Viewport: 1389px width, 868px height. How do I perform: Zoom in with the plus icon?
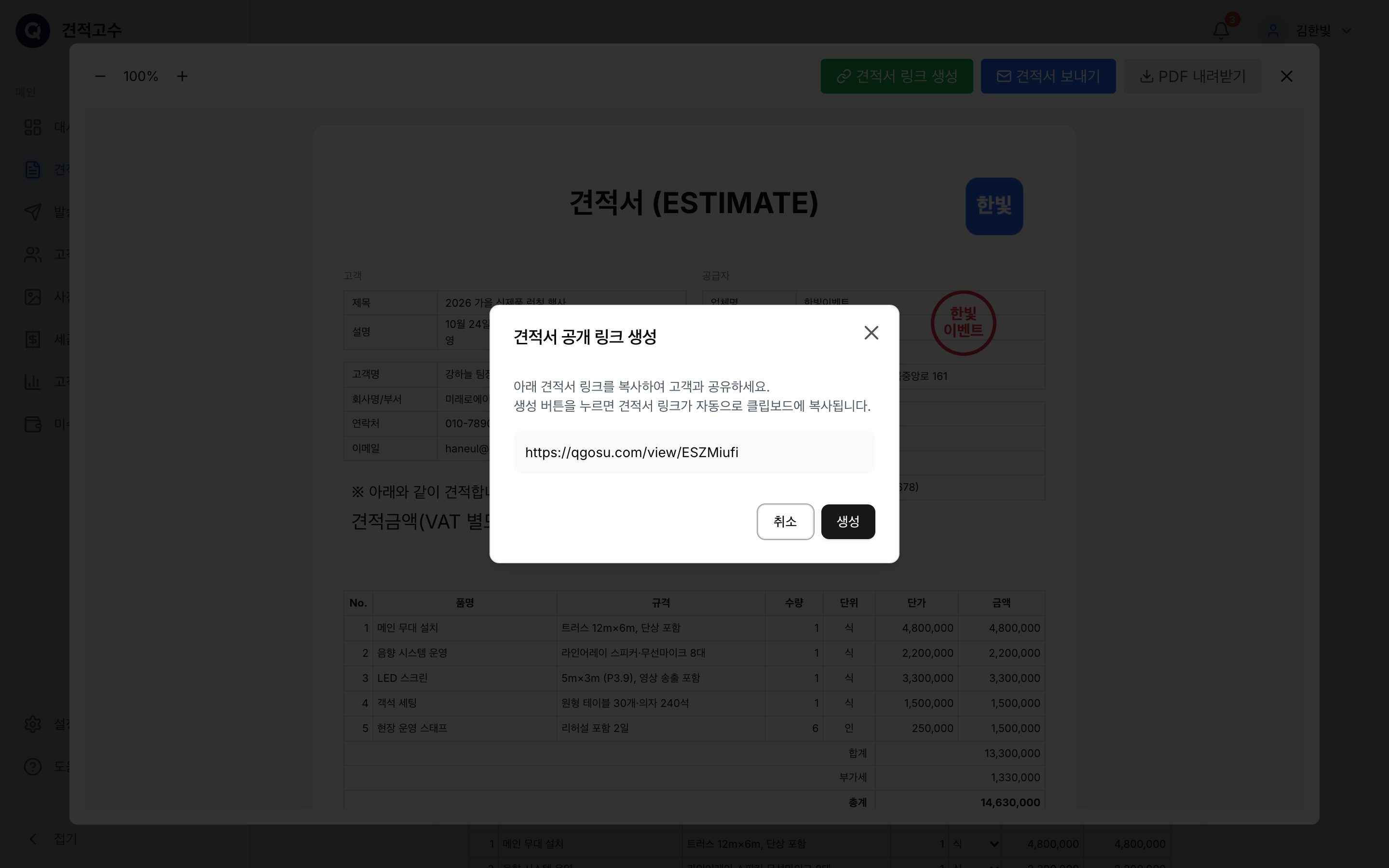(182, 76)
